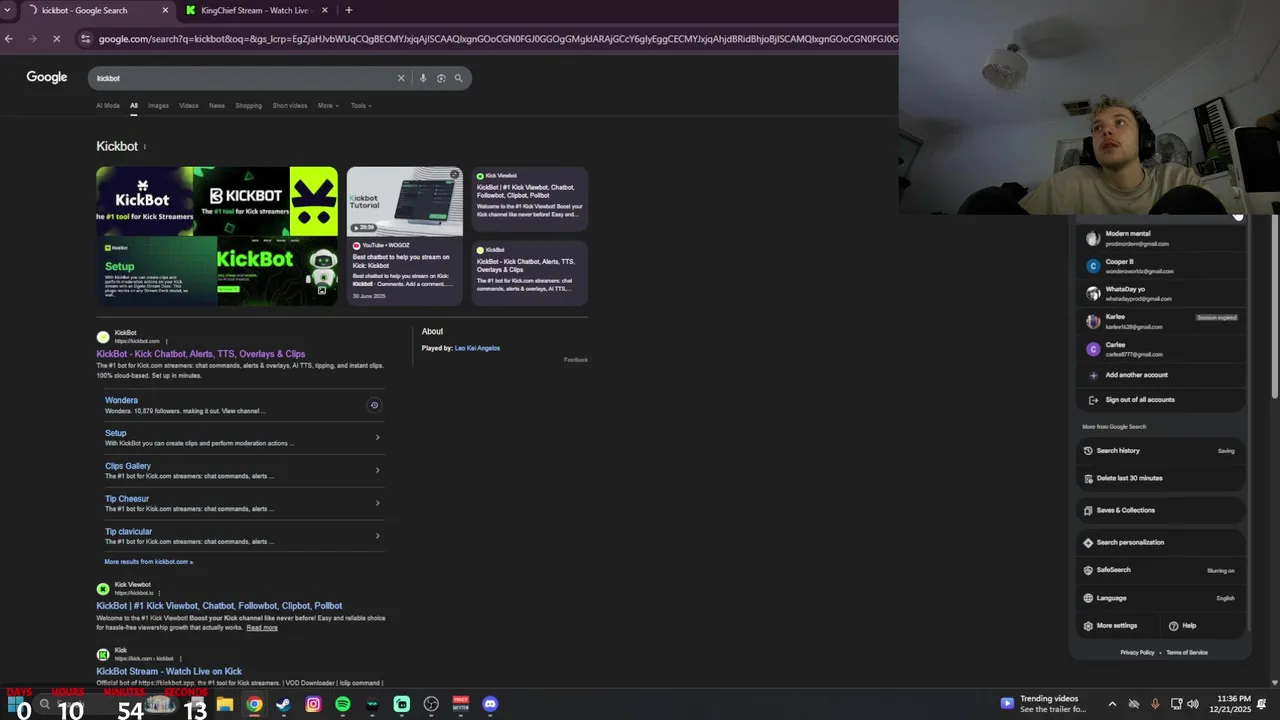Expand the Tip clavicular sitelink chevron
The width and height of the screenshot is (1280, 720).
[x=377, y=536]
